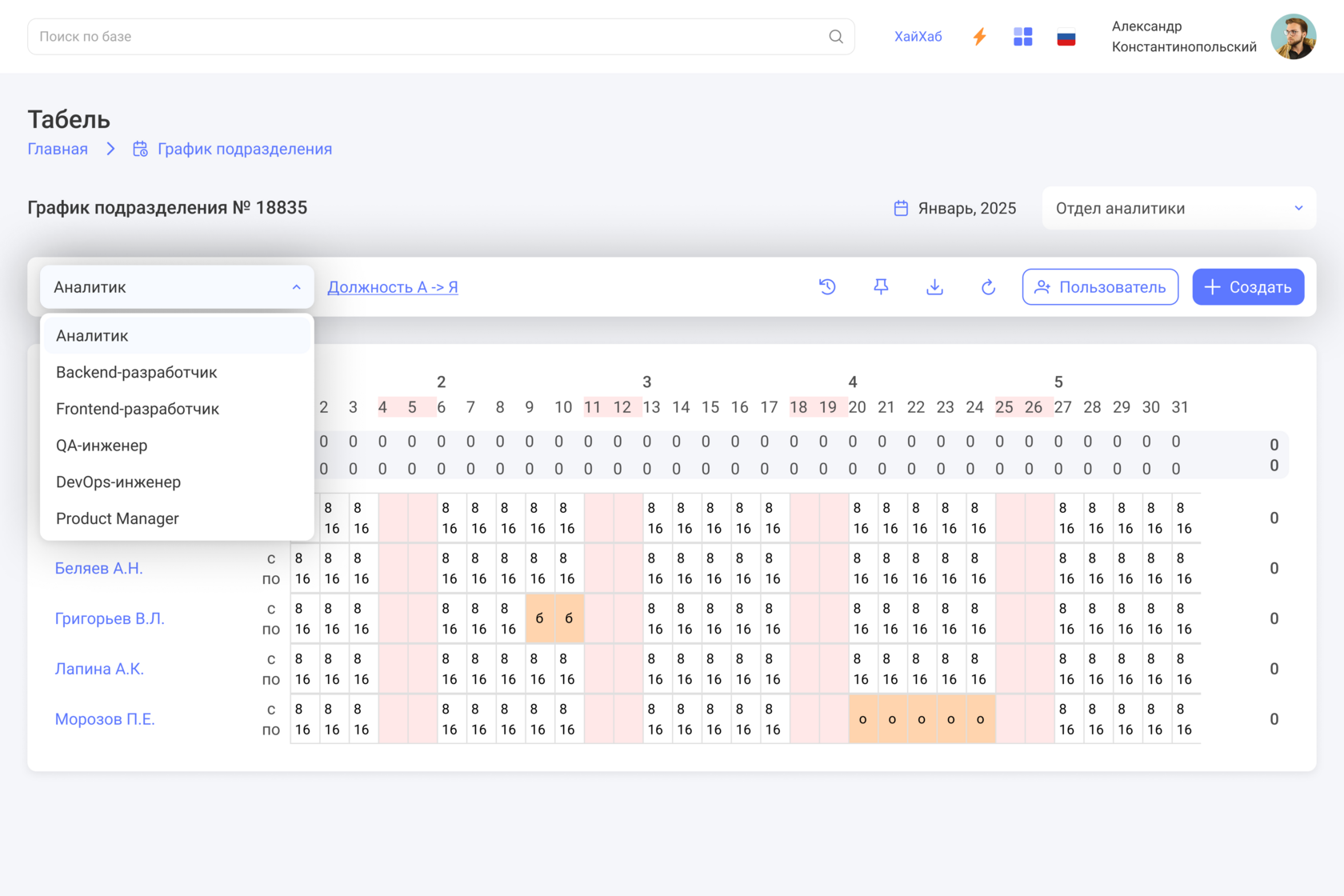Choose QA-инженер option
The width and height of the screenshot is (1344, 896).
click(x=102, y=446)
